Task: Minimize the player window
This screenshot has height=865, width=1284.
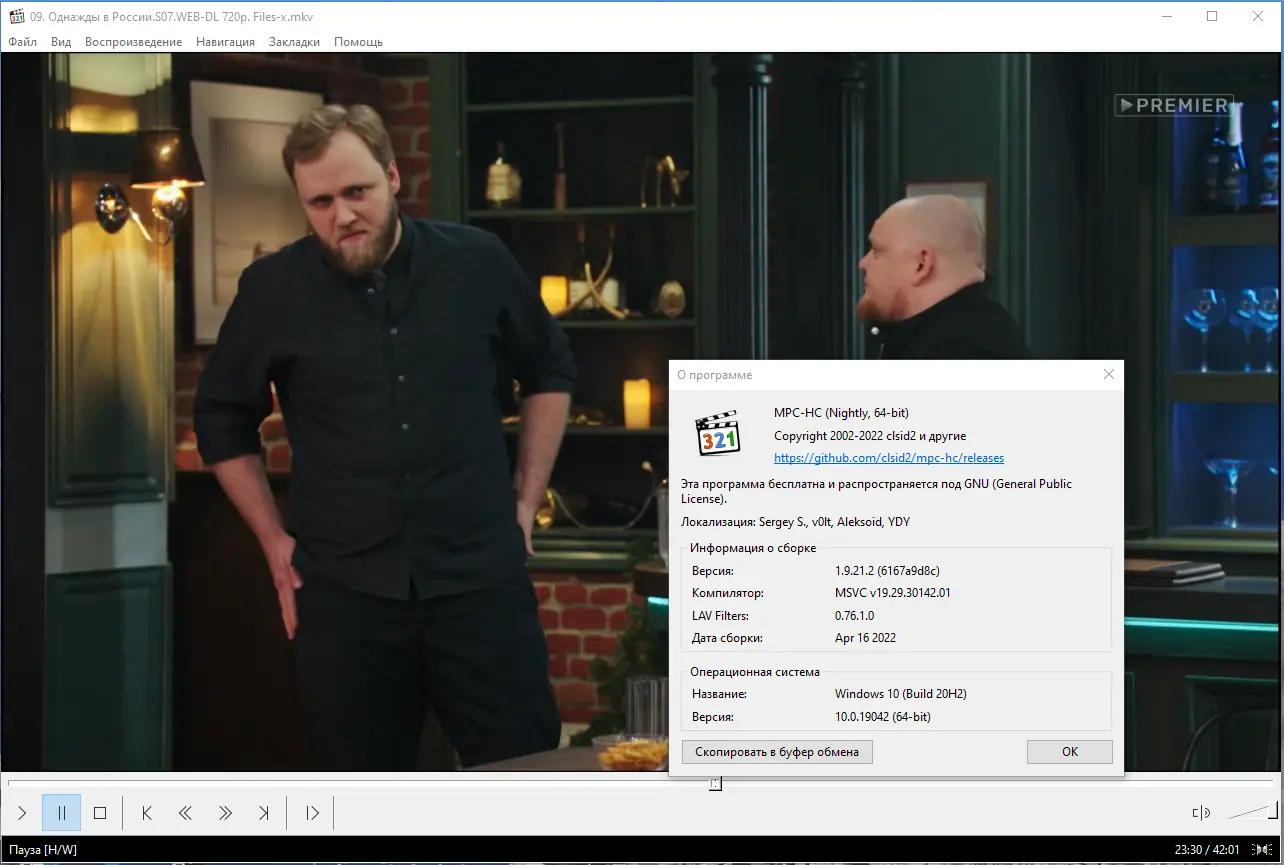Action: click(1166, 16)
